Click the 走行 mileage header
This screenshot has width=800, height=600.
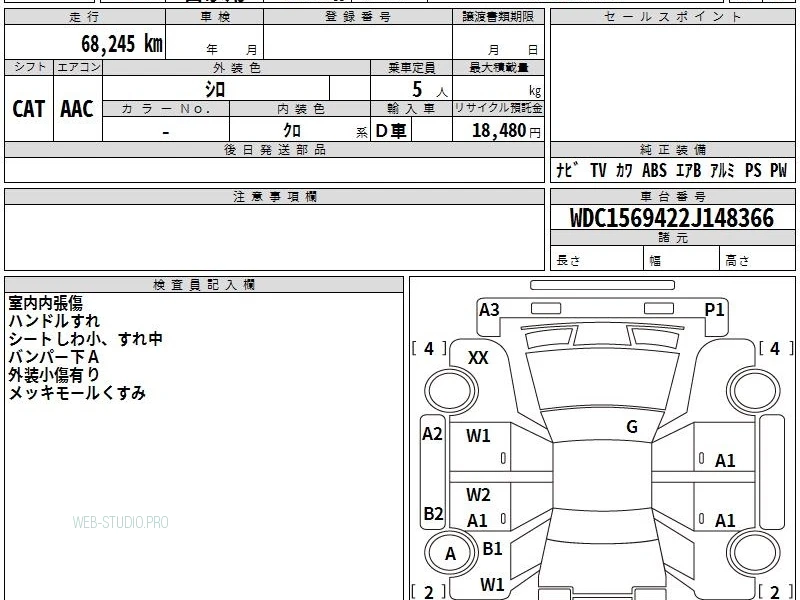85,17
